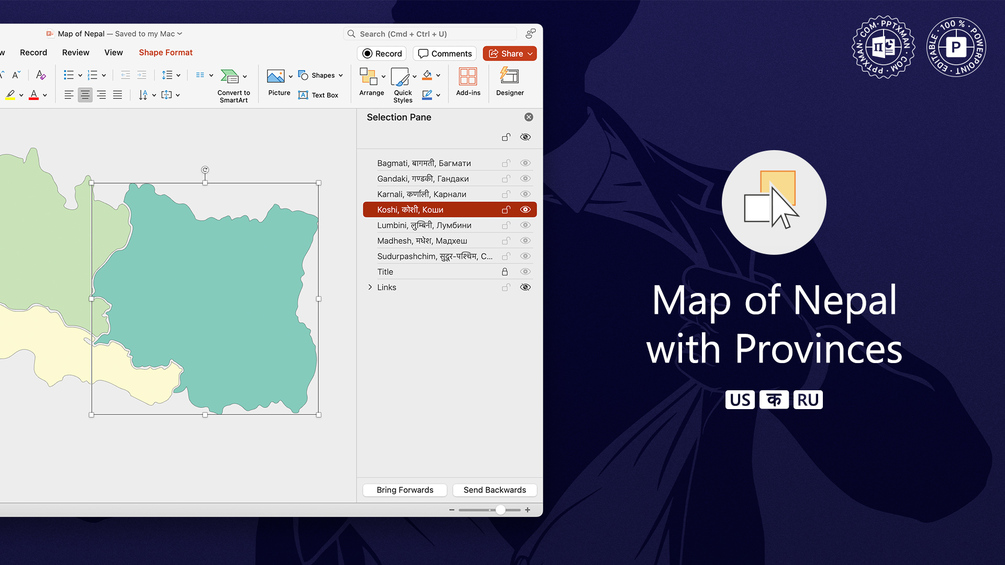
Task: Open the Review ribbon tab
Action: tap(76, 53)
